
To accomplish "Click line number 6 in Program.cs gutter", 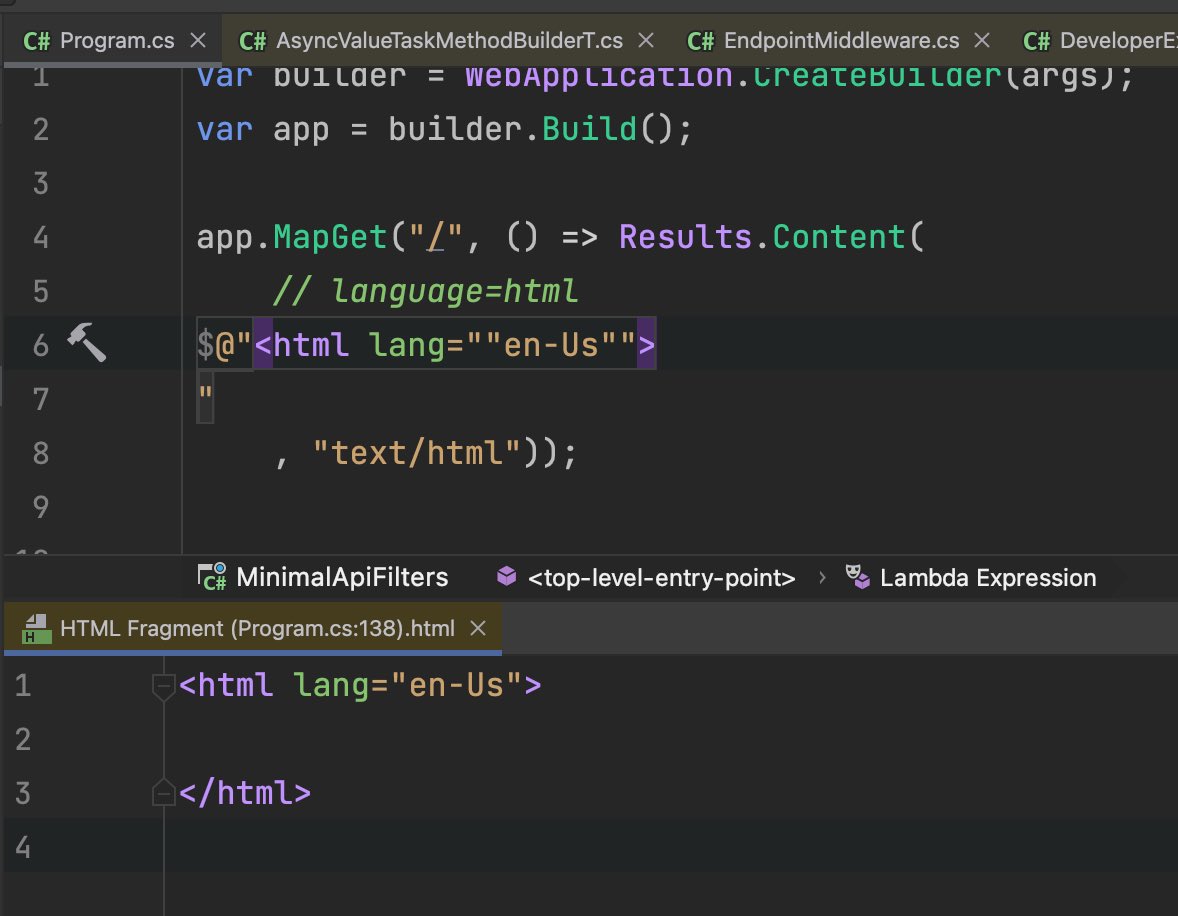I will [x=41, y=346].
